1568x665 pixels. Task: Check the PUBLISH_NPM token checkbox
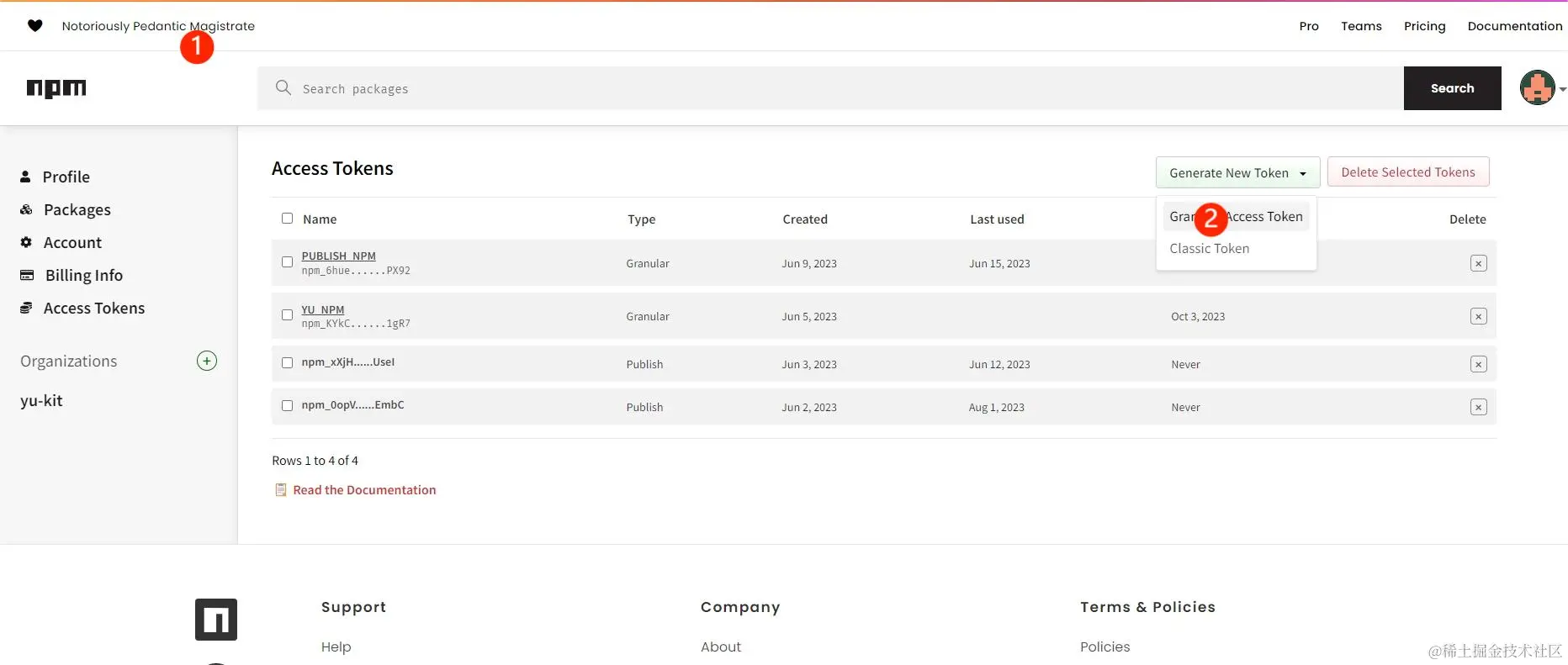pos(287,262)
